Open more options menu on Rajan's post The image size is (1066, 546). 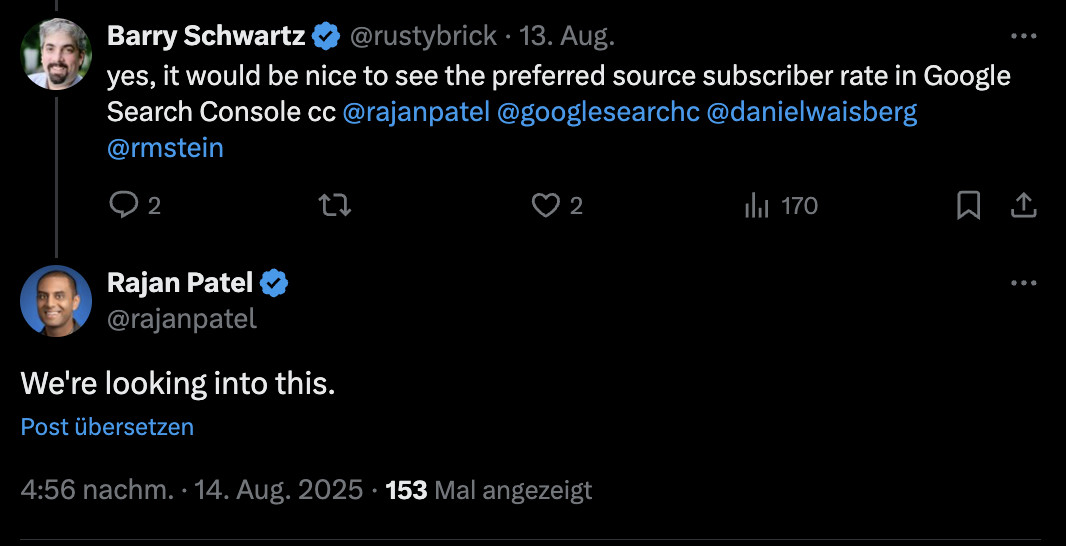[1023, 283]
